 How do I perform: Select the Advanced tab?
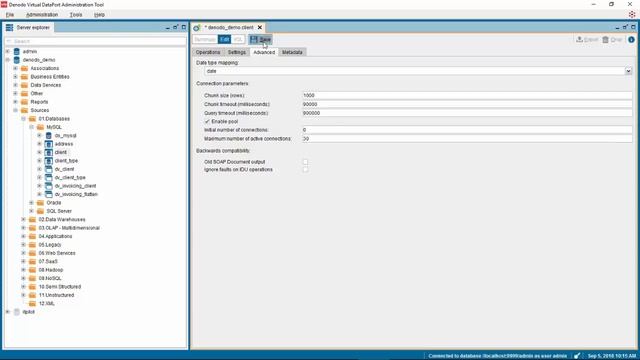coord(264,52)
